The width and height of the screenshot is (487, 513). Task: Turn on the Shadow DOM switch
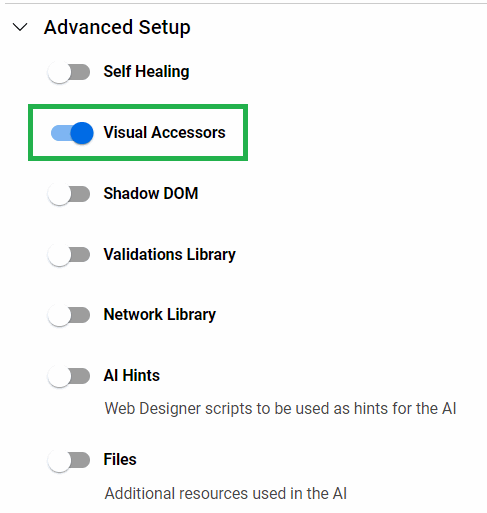(69, 194)
